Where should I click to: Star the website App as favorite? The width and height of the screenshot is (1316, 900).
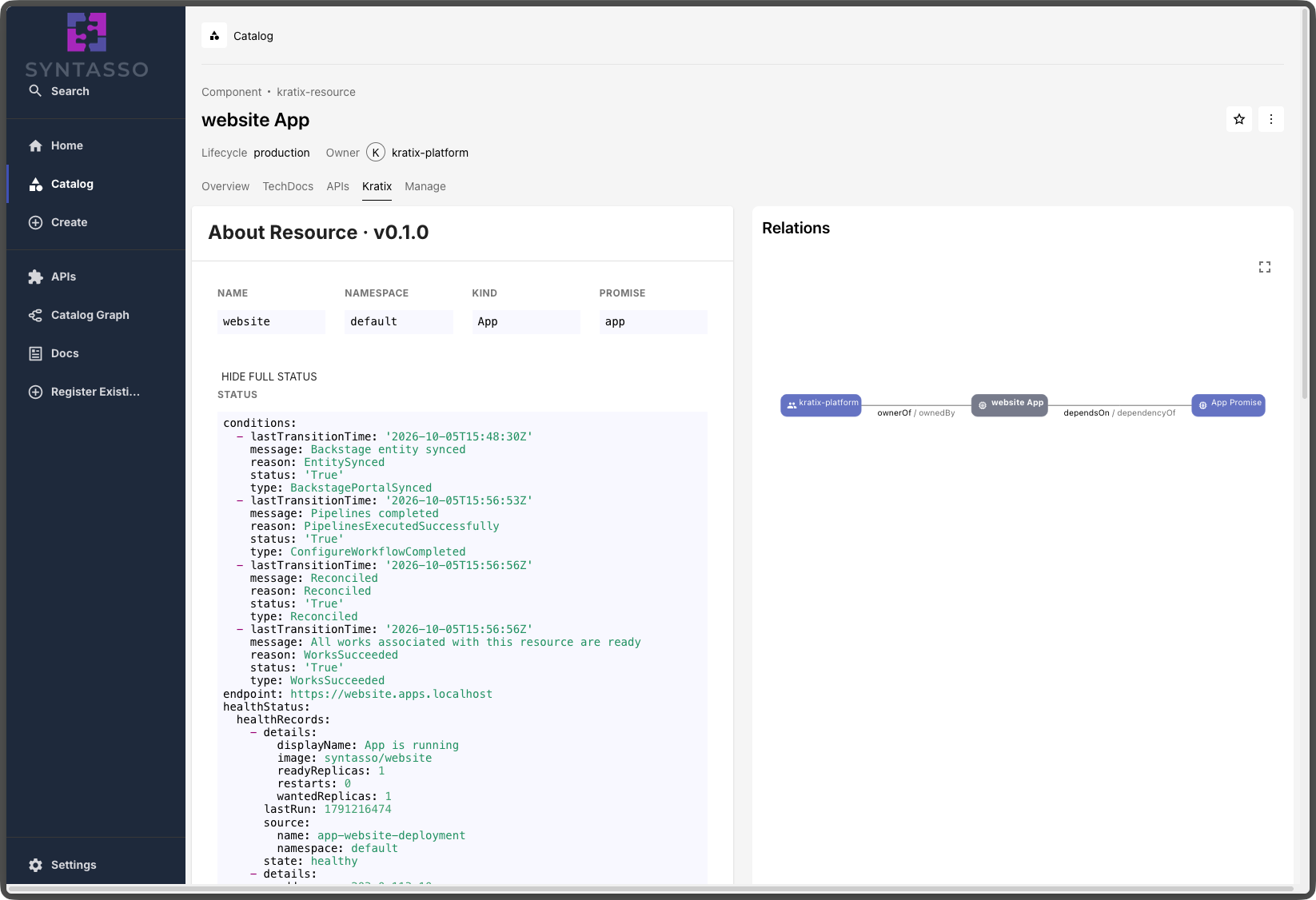click(1239, 119)
